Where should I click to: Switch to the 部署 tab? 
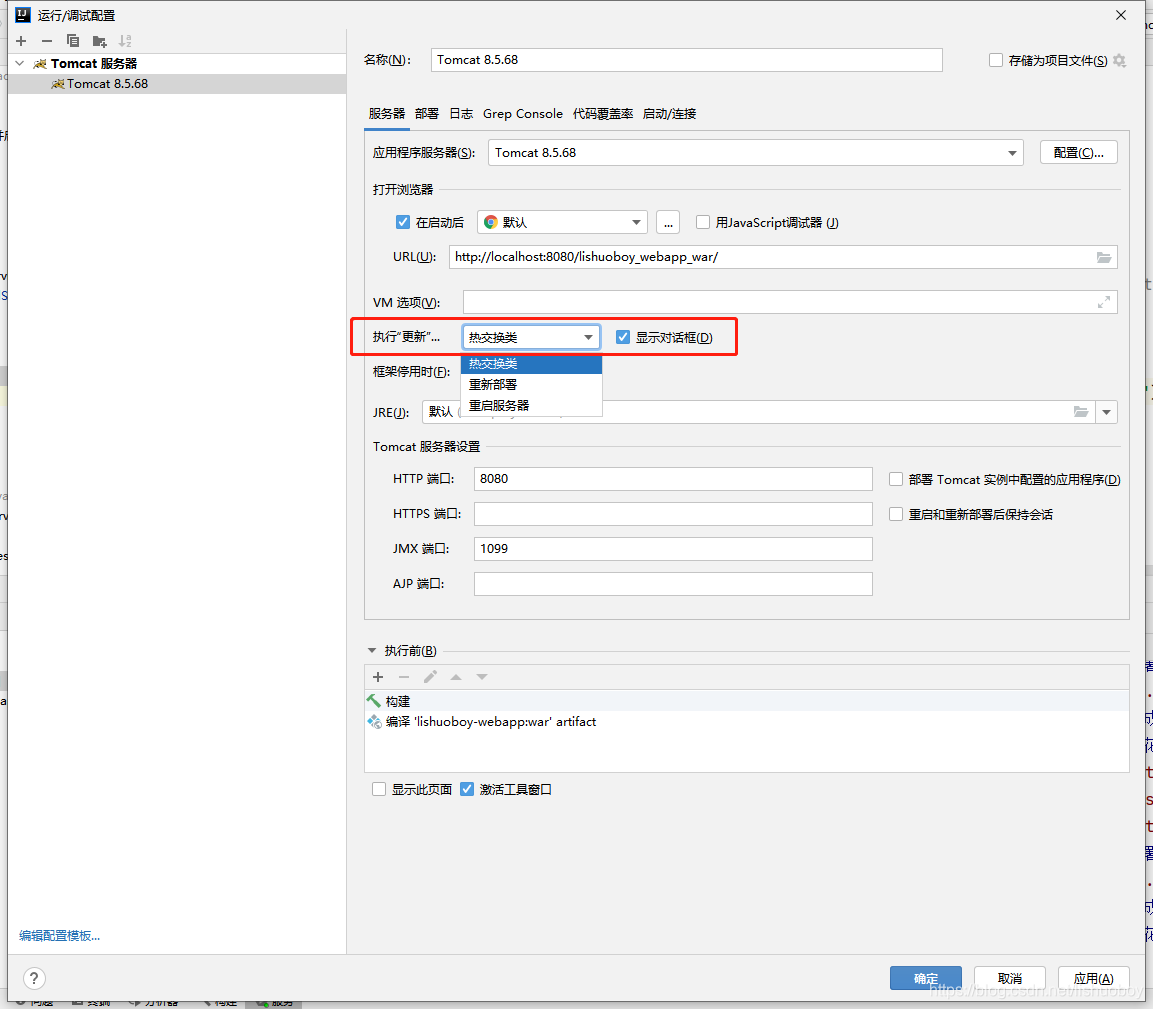[426, 114]
